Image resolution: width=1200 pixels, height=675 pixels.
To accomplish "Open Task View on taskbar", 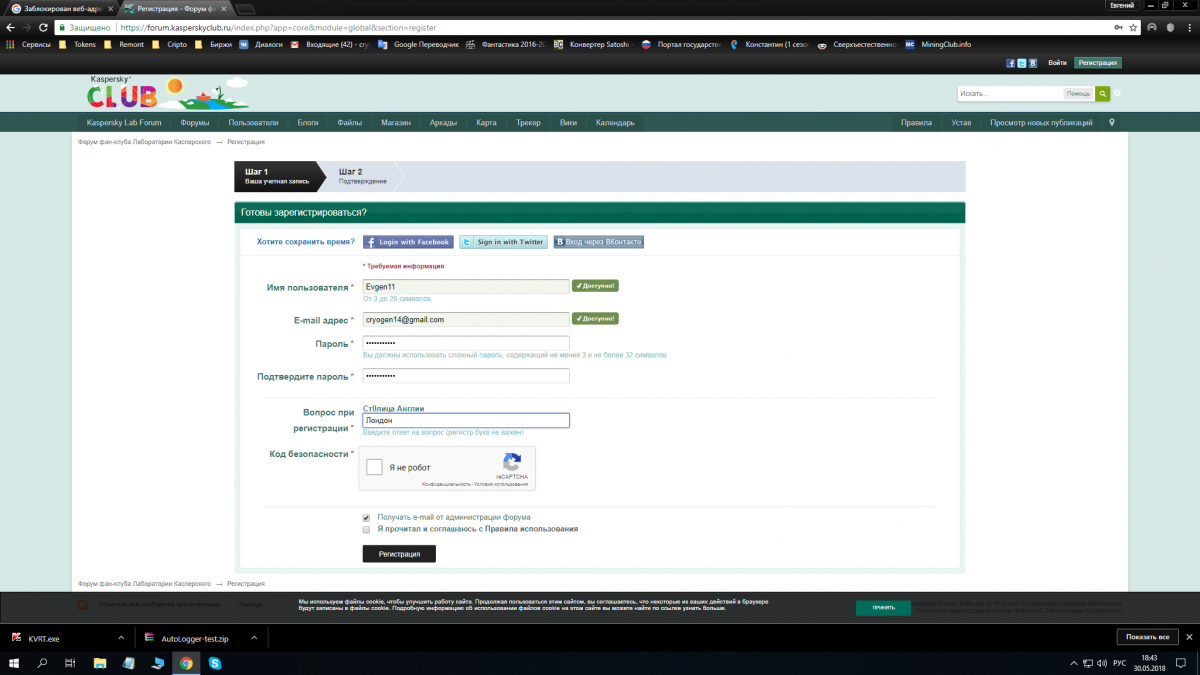I will pyautogui.click(x=70, y=663).
